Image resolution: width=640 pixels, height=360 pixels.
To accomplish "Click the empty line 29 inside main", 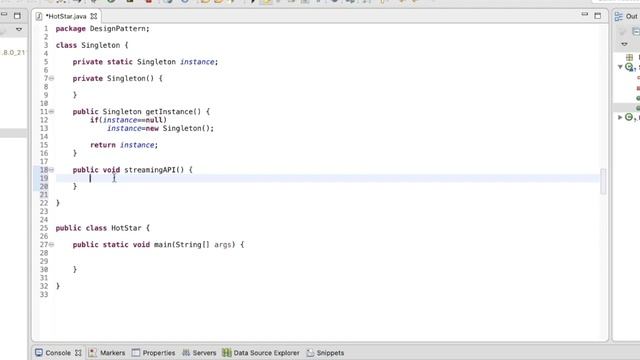I will click(328, 261).
